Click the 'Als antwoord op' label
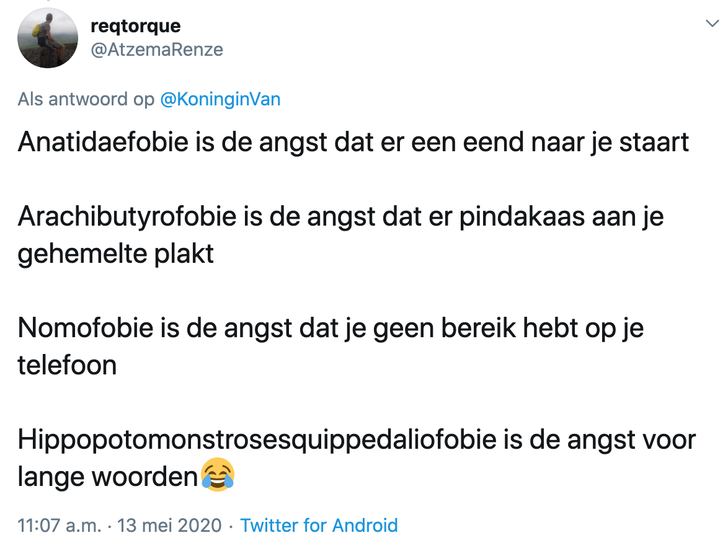 pos(86,100)
